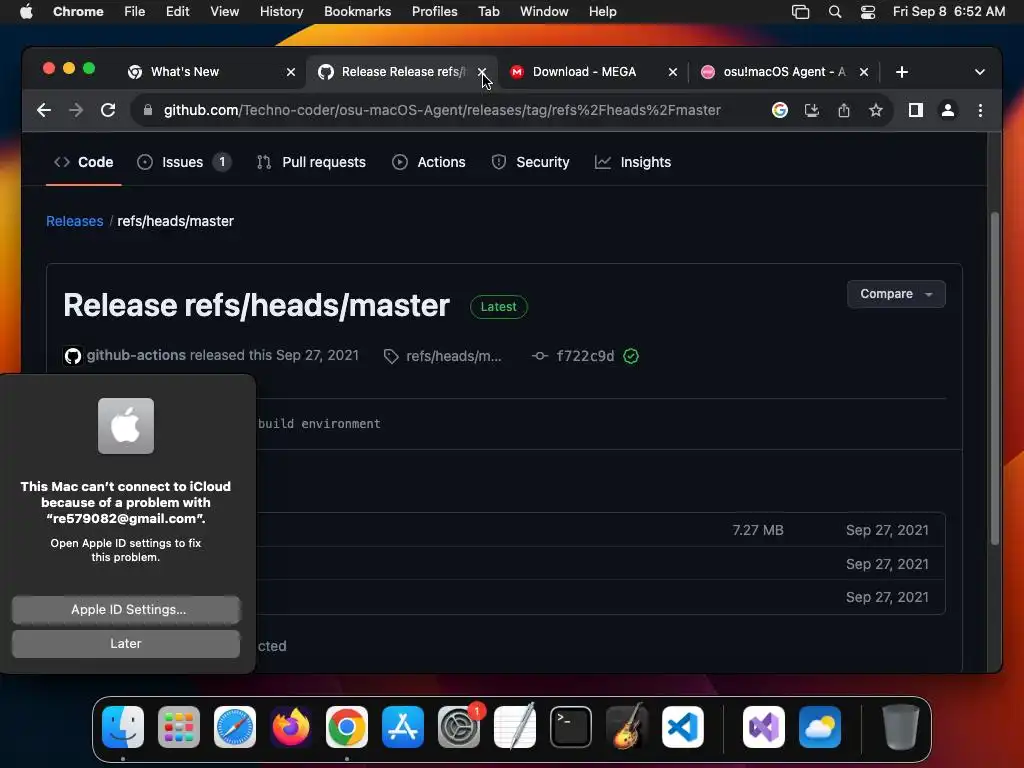Viewport: 1024px width, 768px height.
Task: Open the Bookmarks menu
Action: [x=357, y=12]
